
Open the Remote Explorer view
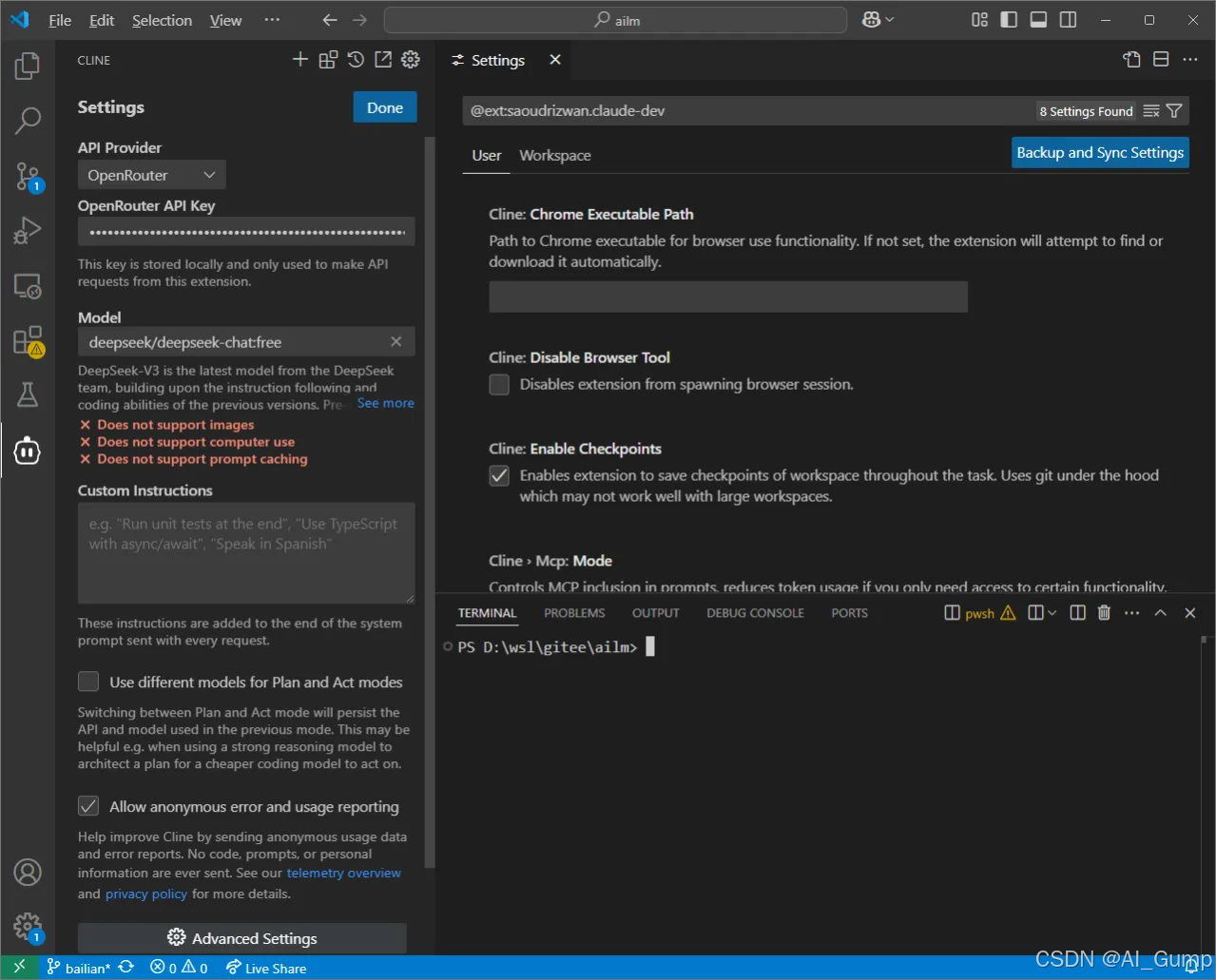[x=28, y=286]
